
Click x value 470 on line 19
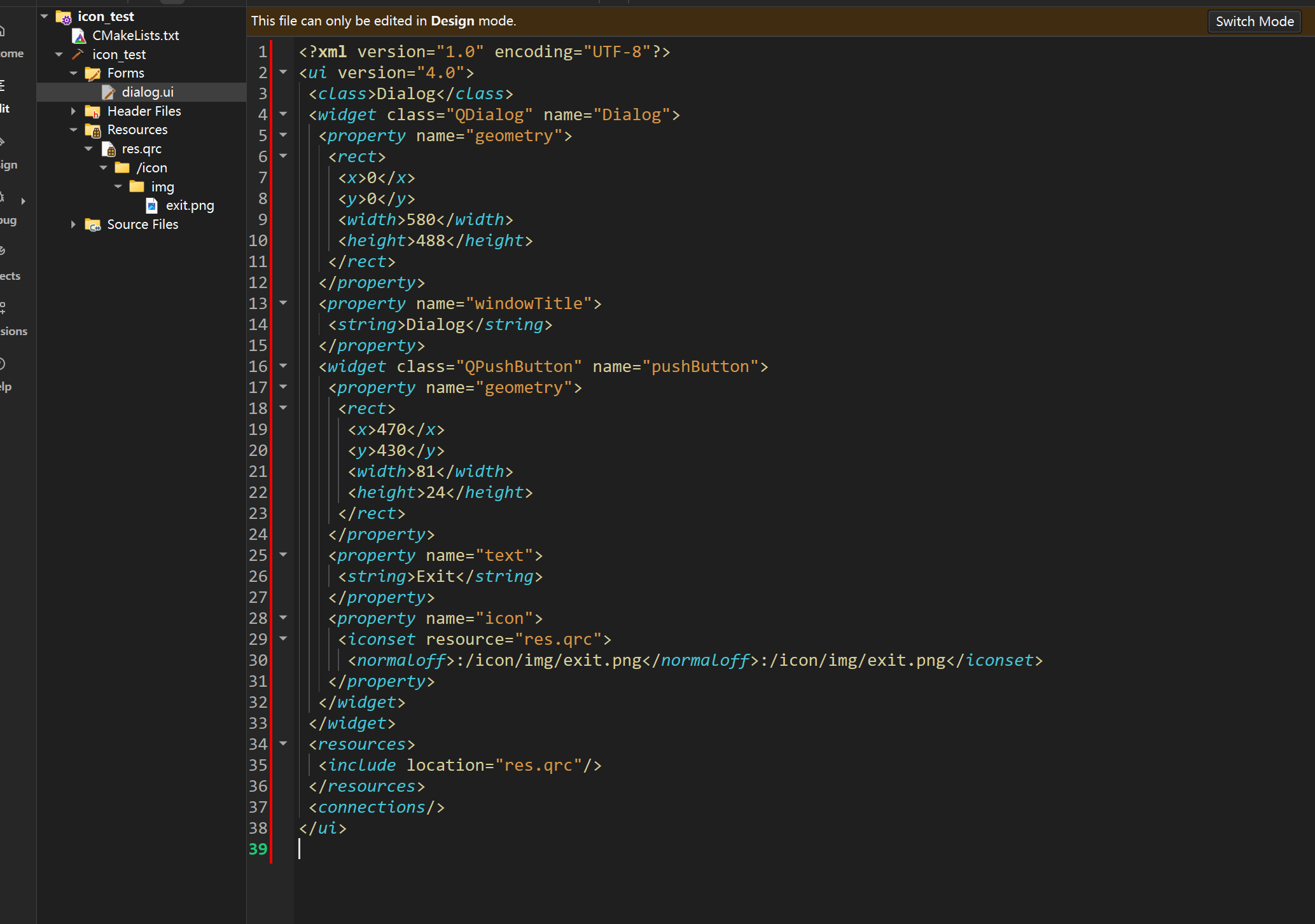coord(392,429)
